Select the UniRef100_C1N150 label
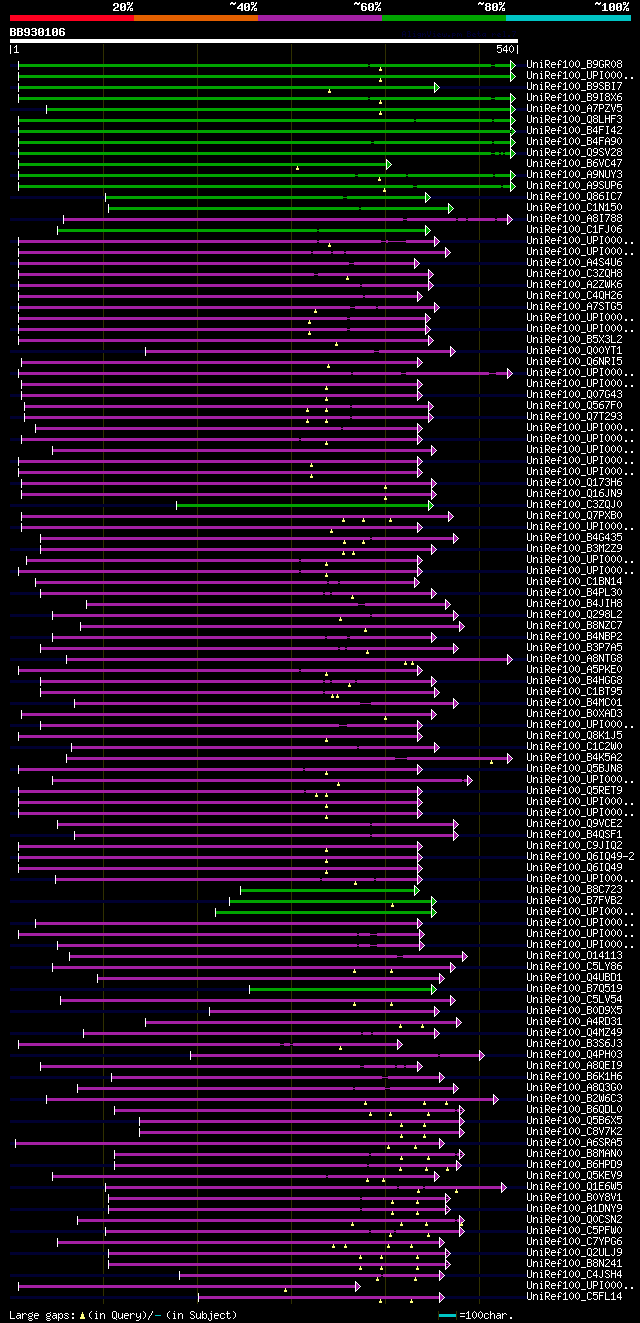 click(x=574, y=207)
